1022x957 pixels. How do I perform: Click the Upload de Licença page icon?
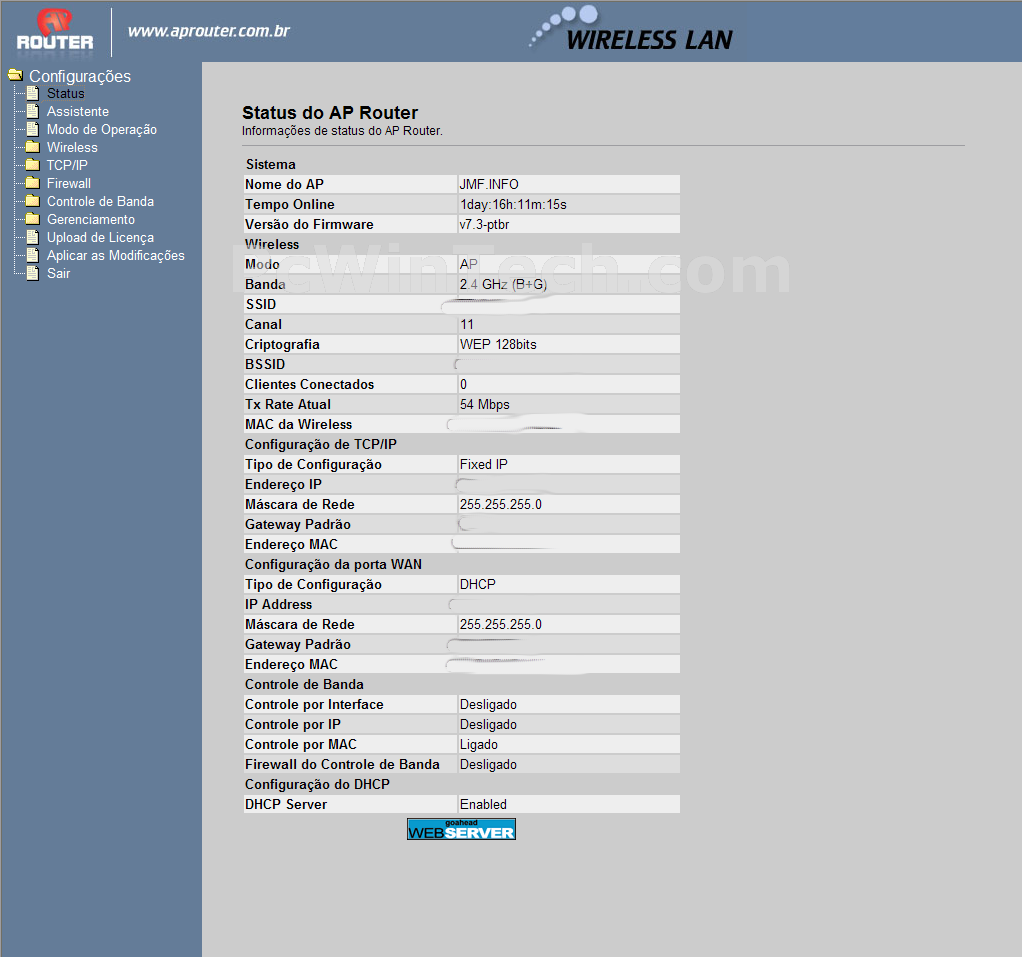click(x=33, y=237)
